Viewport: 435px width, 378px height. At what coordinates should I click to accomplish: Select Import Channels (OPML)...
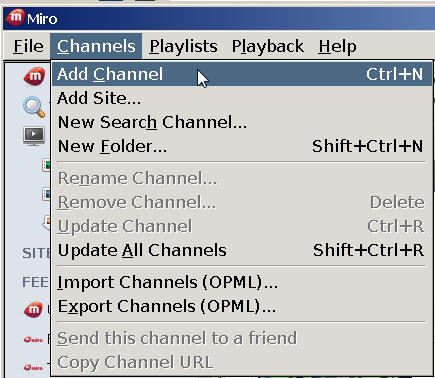point(242,282)
